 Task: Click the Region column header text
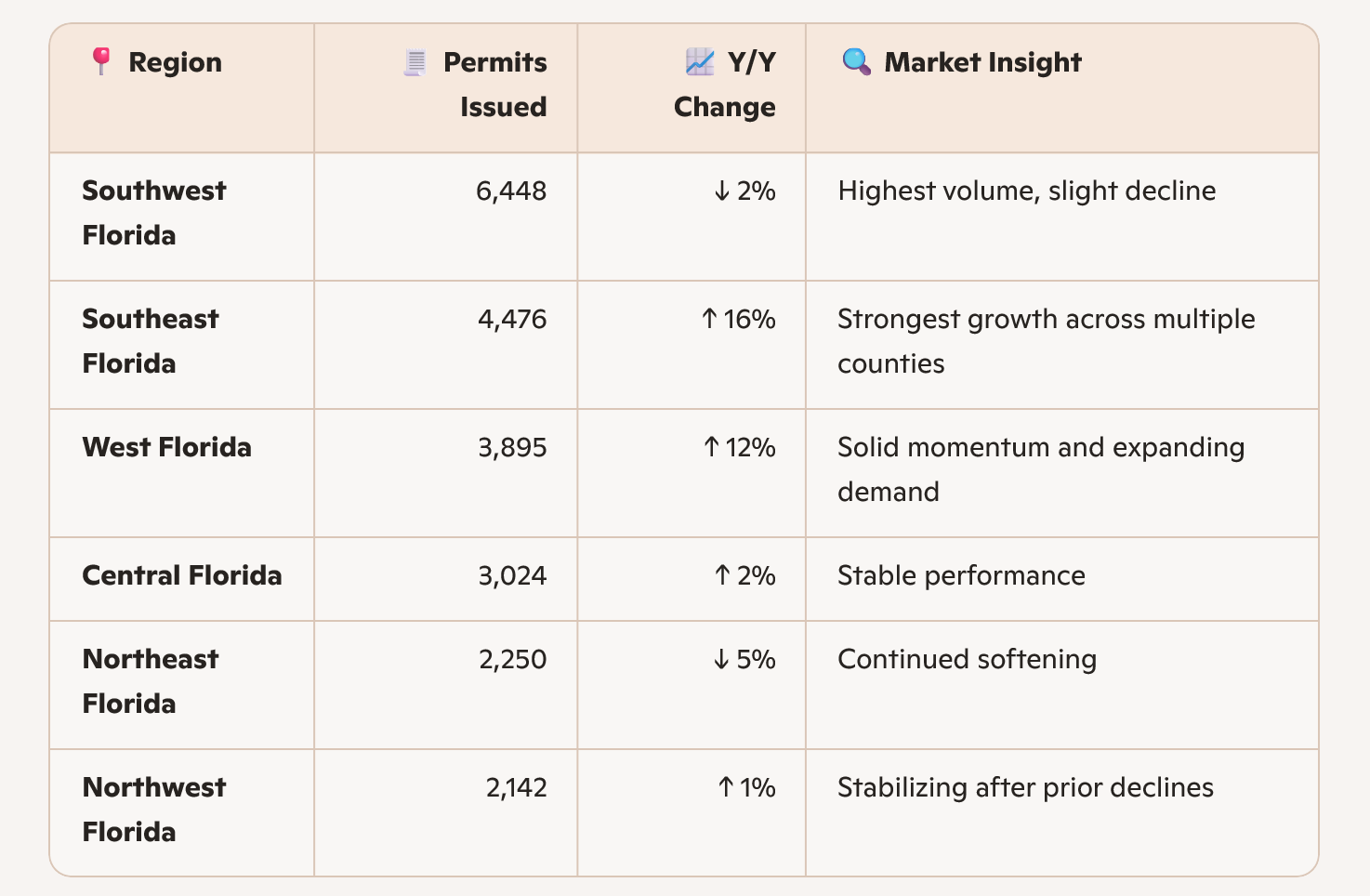click(x=175, y=62)
